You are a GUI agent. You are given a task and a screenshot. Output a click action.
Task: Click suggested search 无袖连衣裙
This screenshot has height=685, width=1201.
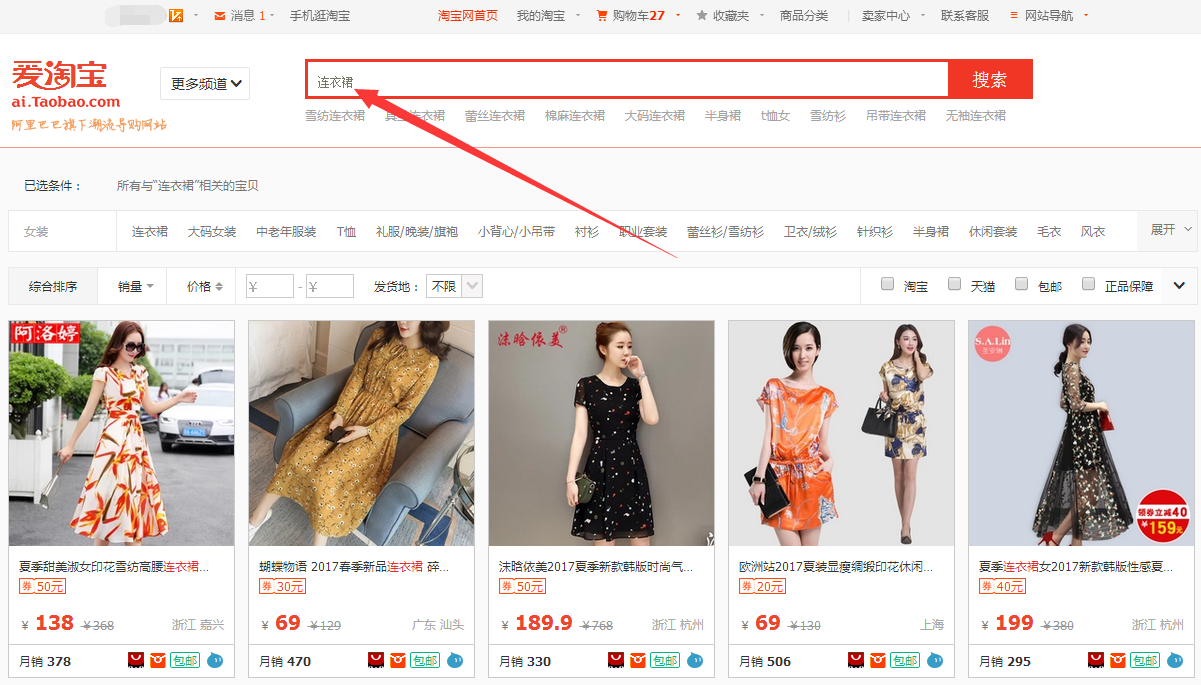[976, 116]
